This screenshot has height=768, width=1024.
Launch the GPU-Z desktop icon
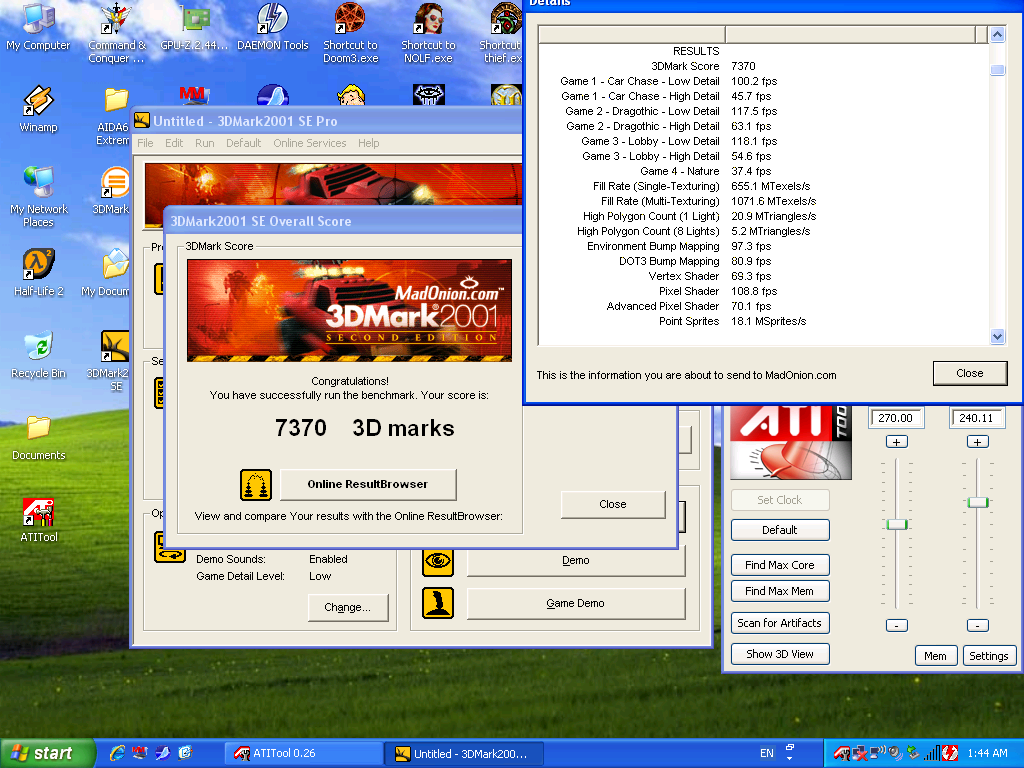click(195, 26)
